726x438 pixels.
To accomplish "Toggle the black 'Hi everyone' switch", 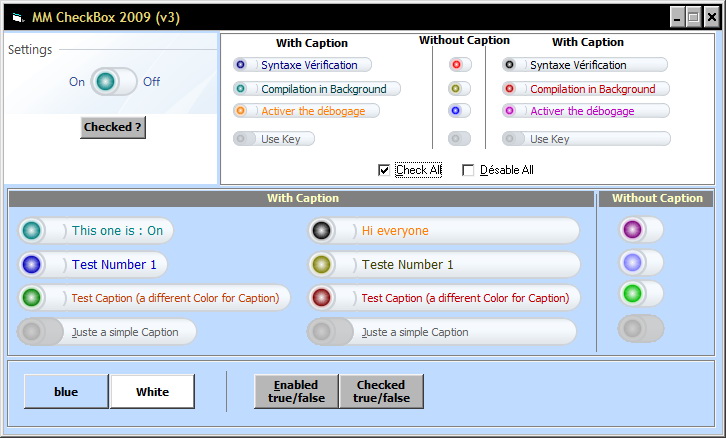I will [322, 231].
